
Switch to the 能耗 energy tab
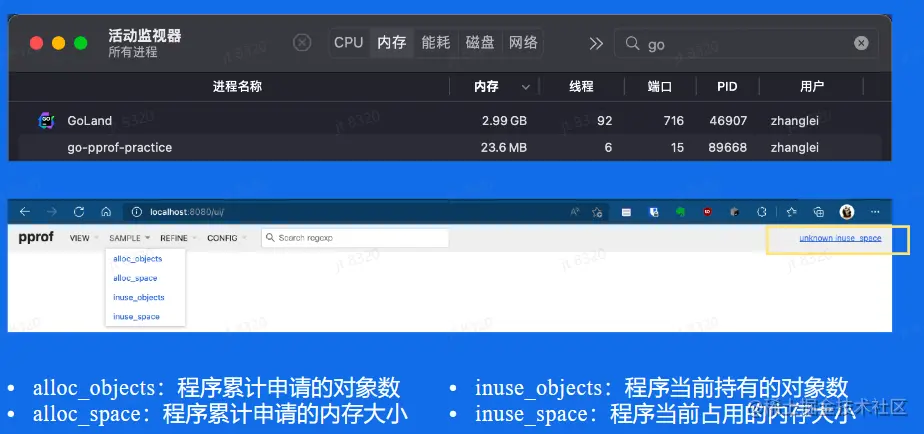(435, 43)
